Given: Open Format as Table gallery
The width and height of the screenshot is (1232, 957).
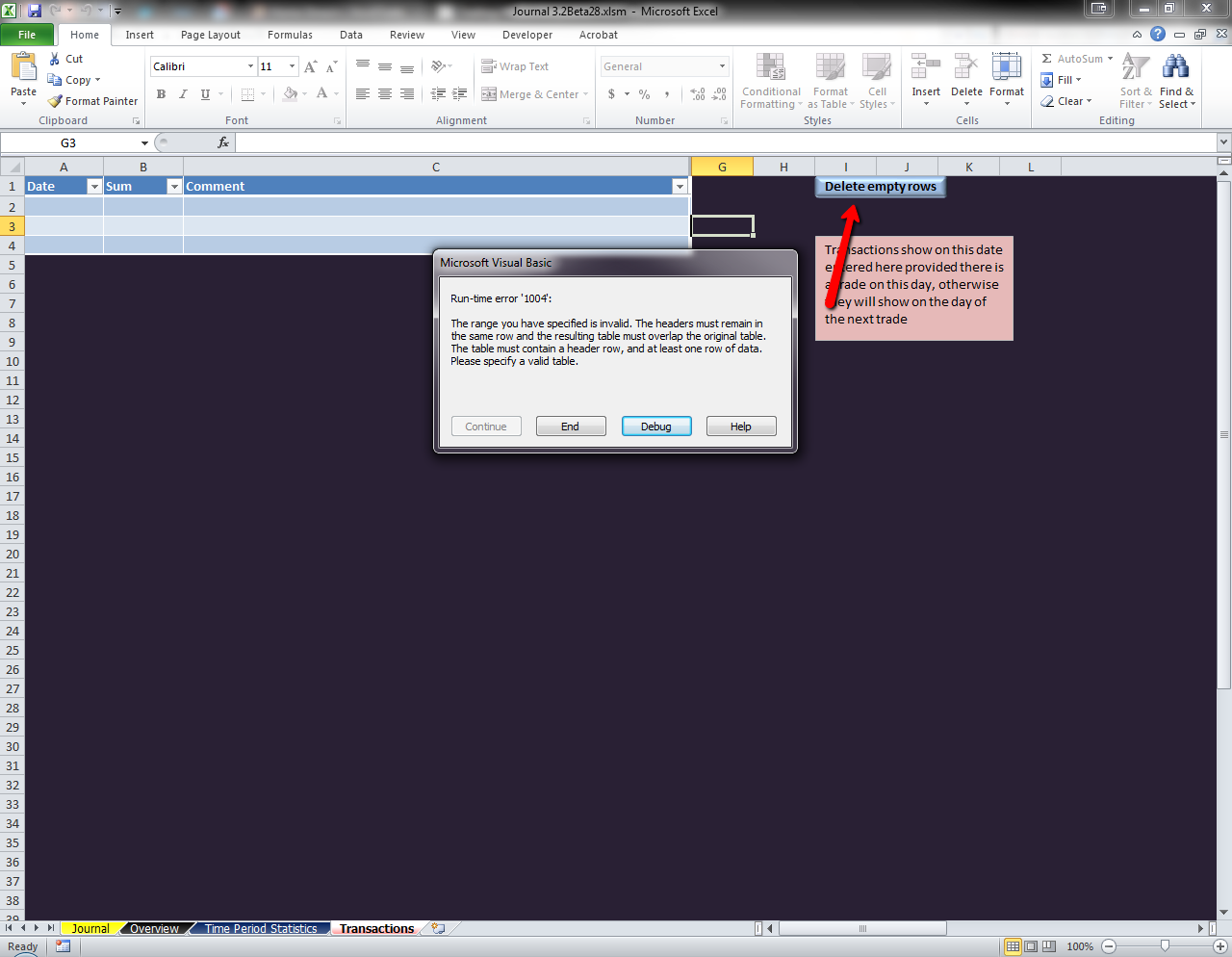Looking at the screenshot, I should coord(831,81).
